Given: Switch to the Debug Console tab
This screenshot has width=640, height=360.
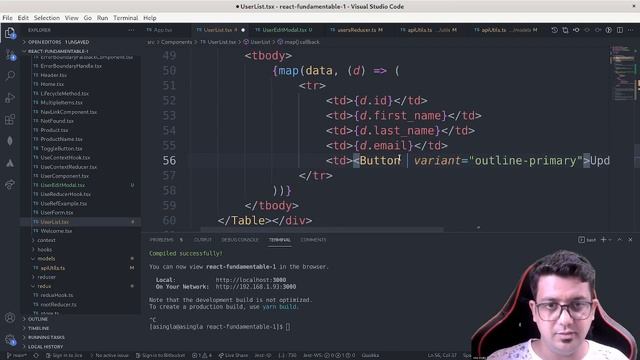Looking at the screenshot, I should pos(240,240).
